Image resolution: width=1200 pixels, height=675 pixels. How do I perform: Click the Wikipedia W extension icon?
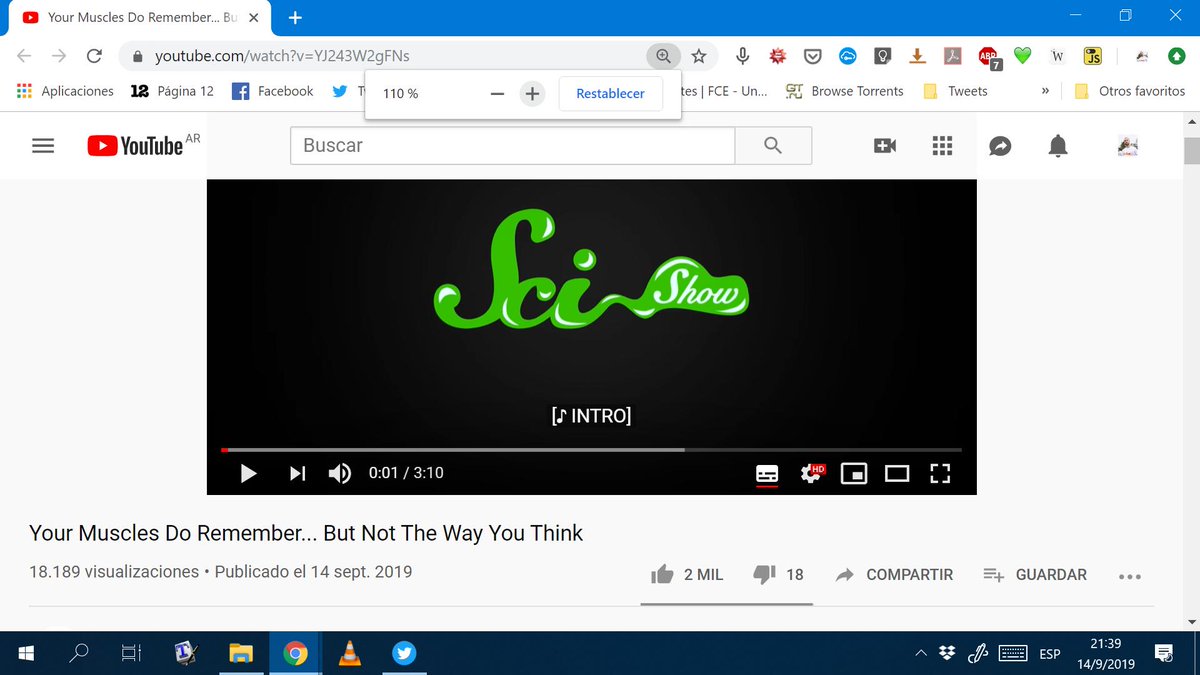tap(1058, 56)
